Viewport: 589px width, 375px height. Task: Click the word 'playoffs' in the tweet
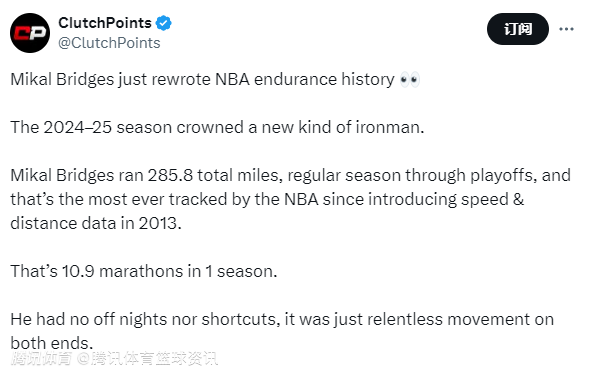(501, 176)
